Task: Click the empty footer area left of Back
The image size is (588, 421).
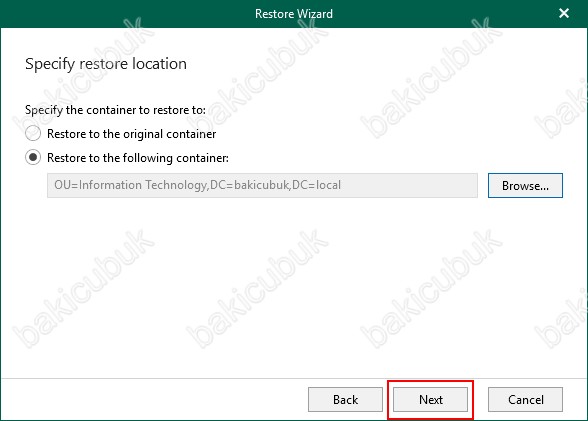Action: click(x=154, y=400)
